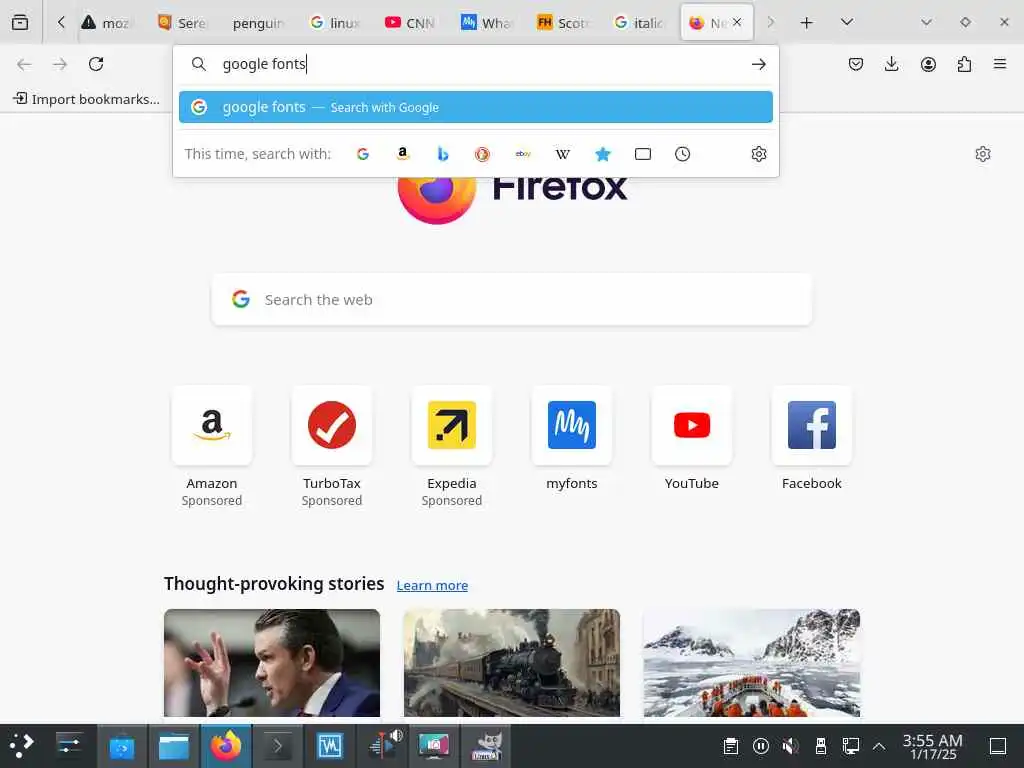Search this time with eBay
Image resolution: width=1024 pixels, height=768 pixels.
pos(522,154)
